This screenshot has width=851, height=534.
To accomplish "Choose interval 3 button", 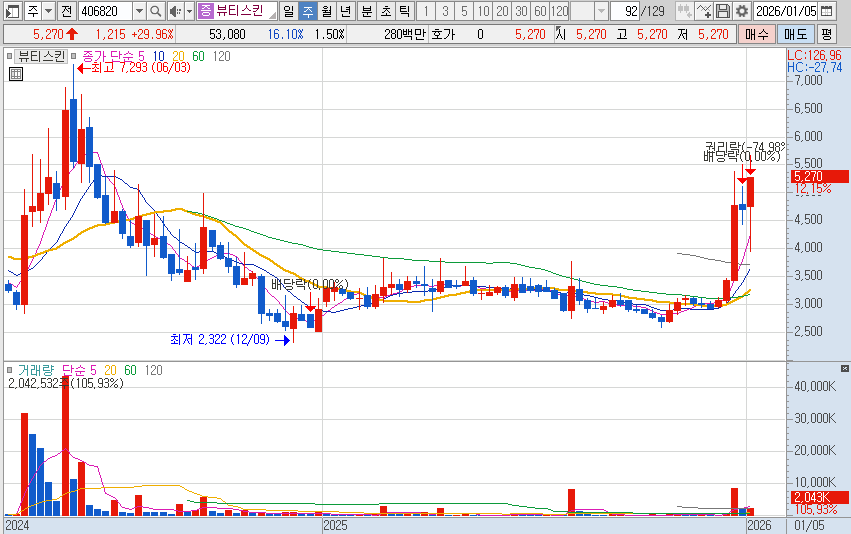I will tap(445, 11).
